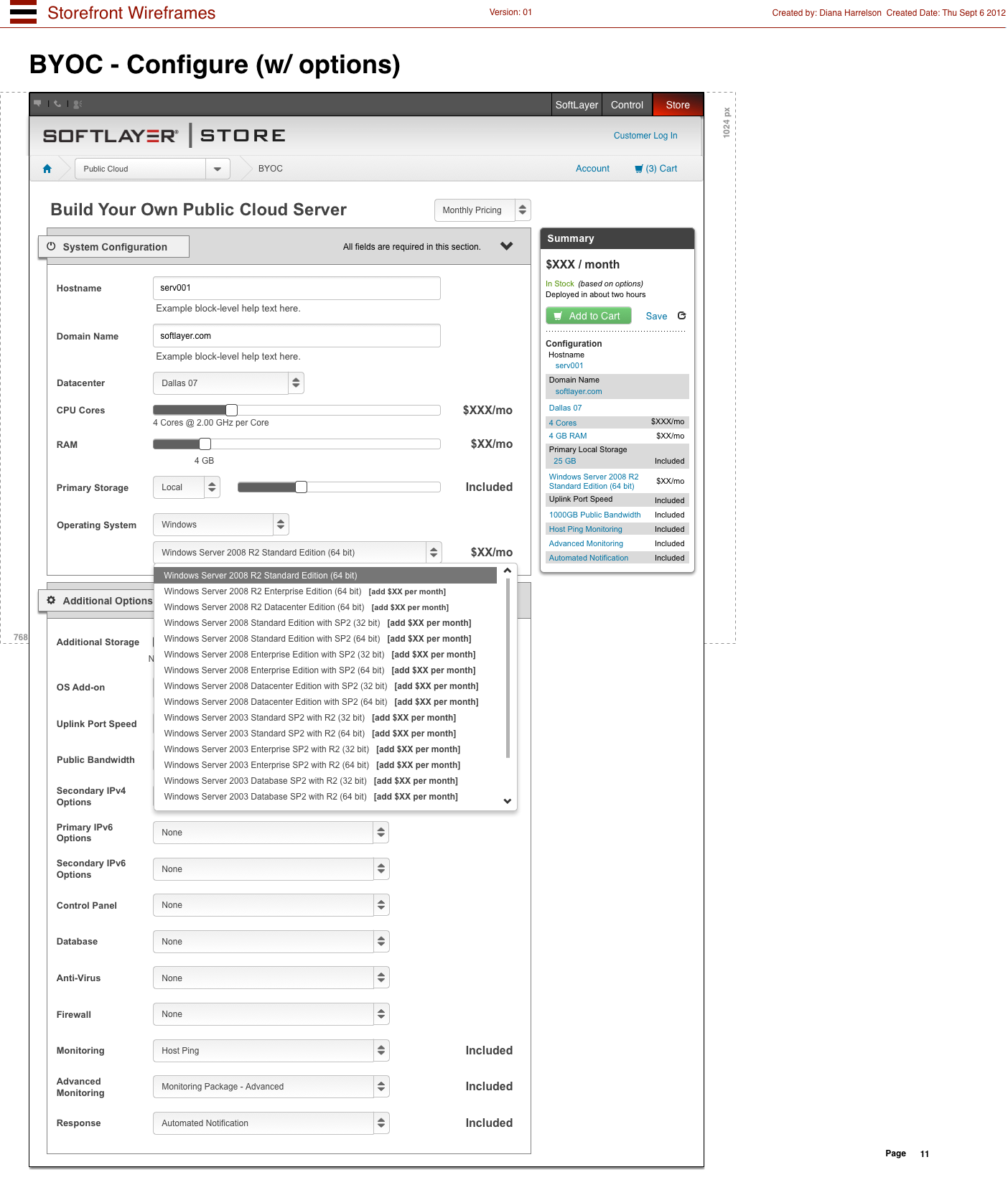Click the power icon in System Configuration header

(51, 246)
